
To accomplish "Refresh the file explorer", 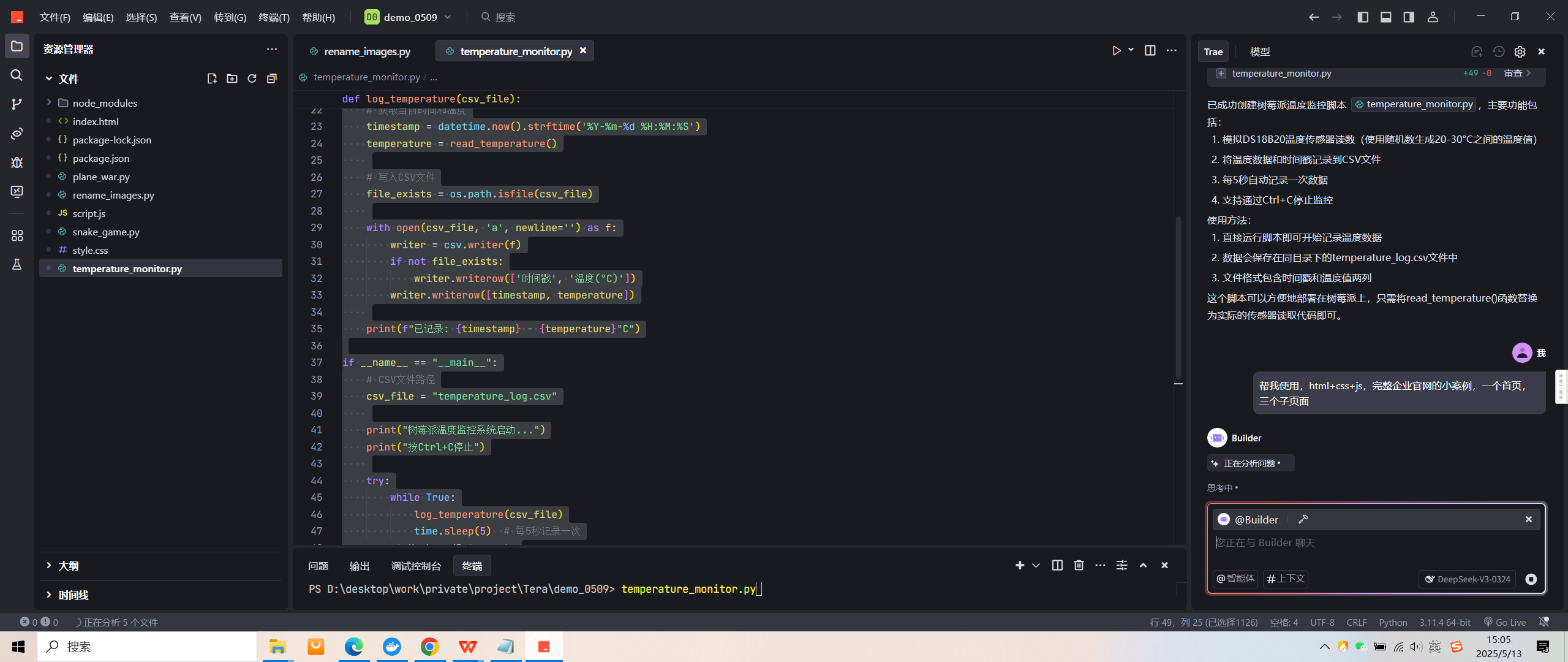I will click(x=252, y=78).
